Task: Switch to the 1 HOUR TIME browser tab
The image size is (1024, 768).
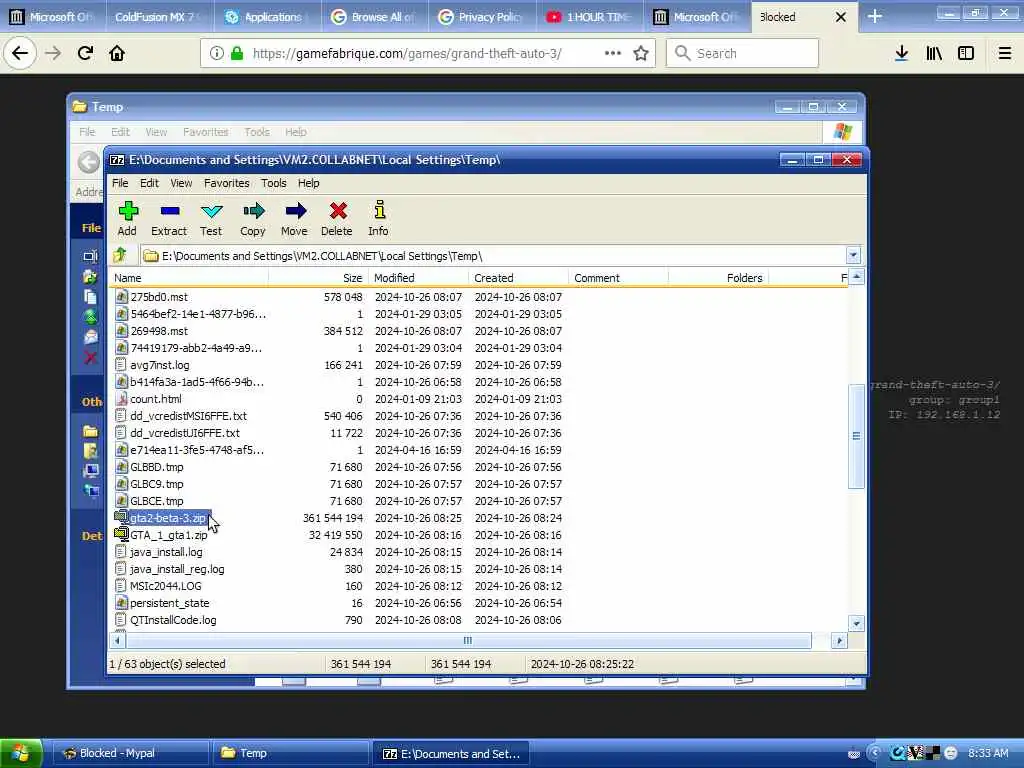Action: pyautogui.click(x=589, y=17)
